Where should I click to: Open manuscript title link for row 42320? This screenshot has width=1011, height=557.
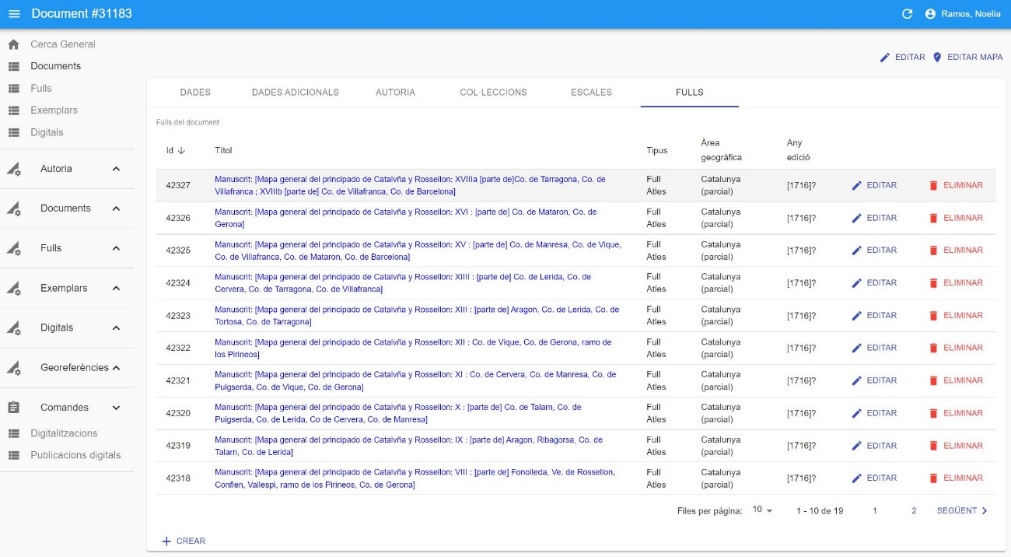click(x=398, y=413)
